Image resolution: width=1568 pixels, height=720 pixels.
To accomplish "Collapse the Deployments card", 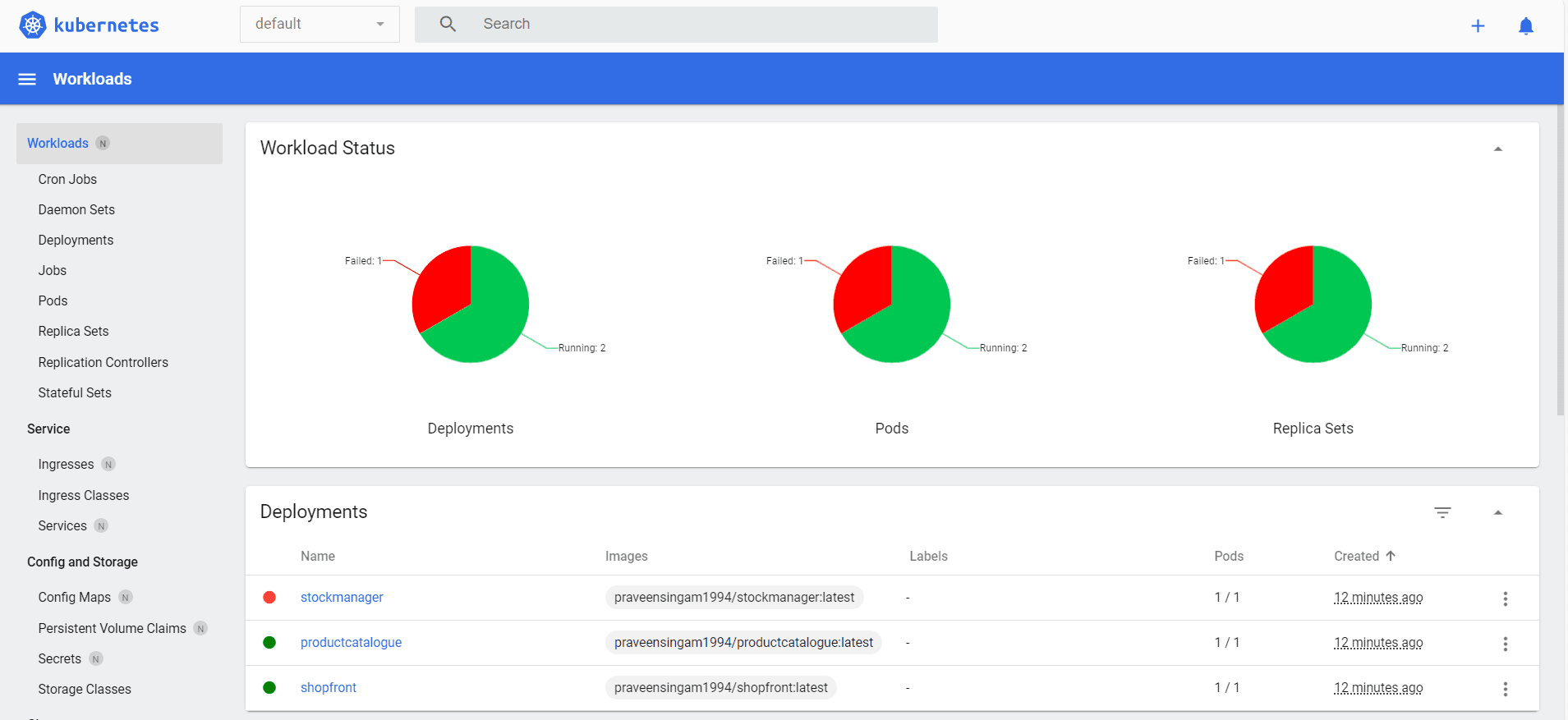I will click(1497, 512).
